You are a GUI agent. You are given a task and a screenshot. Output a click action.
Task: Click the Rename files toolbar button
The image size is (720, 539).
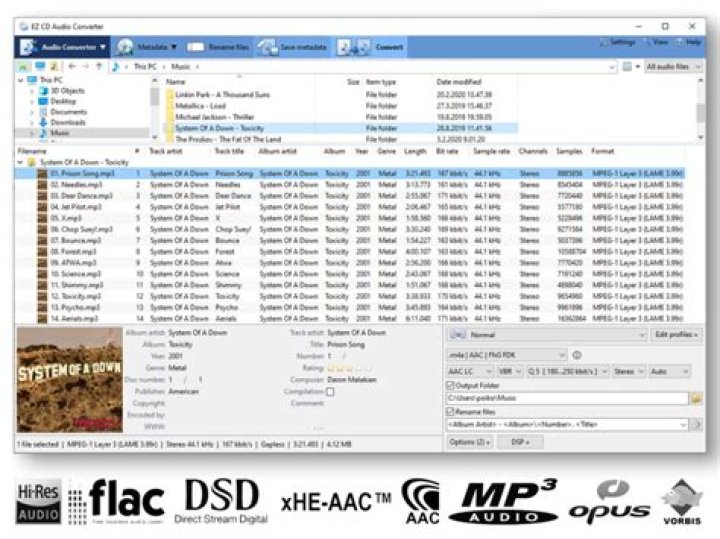click(x=218, y=47)
